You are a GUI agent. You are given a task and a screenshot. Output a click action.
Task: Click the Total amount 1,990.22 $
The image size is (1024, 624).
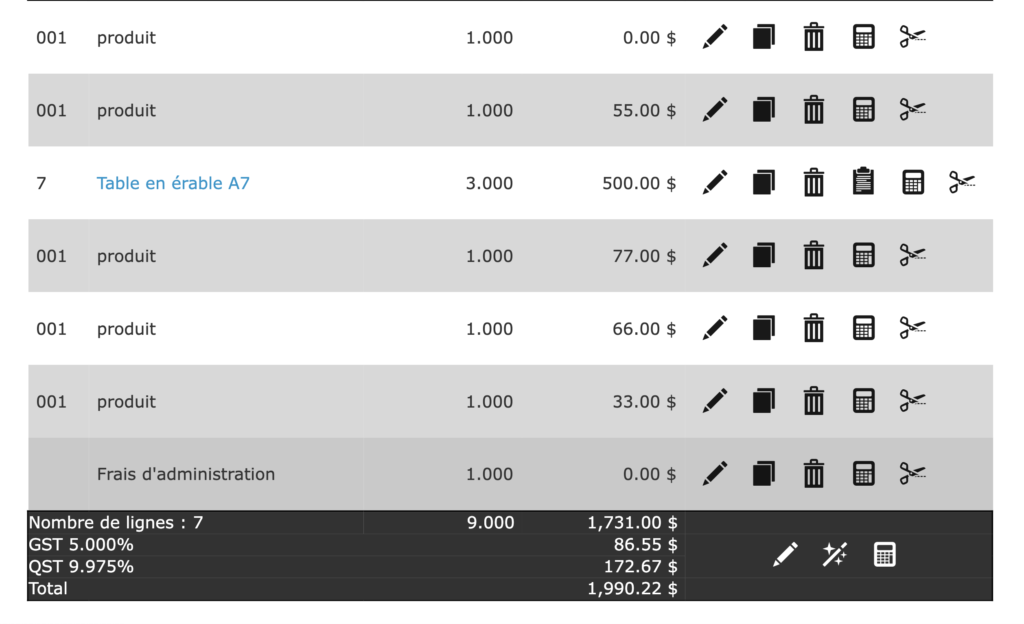pos(632,589)
